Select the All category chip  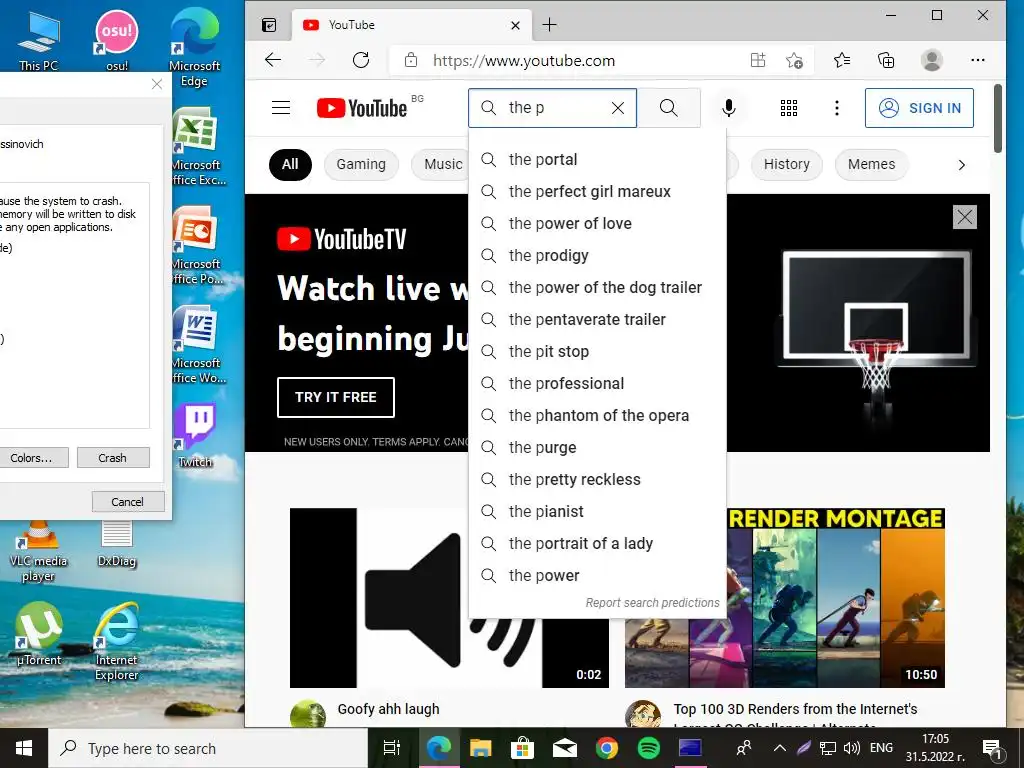[290, 165]
